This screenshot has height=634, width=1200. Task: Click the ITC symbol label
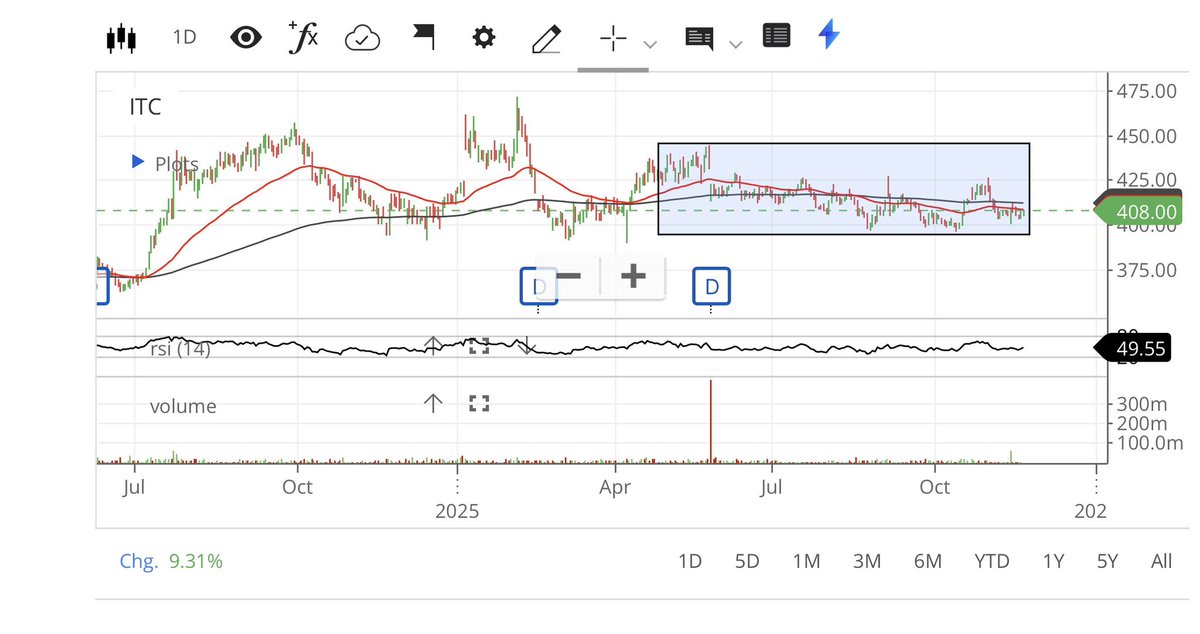pos(145,107)
